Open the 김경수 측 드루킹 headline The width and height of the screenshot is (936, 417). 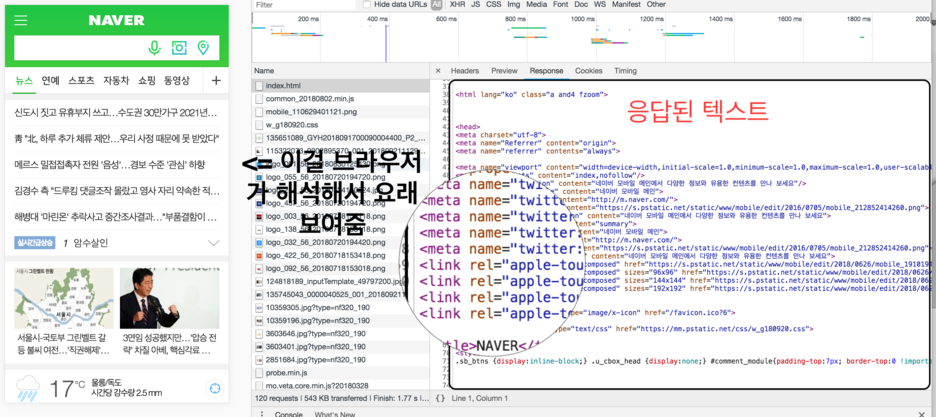116,191
